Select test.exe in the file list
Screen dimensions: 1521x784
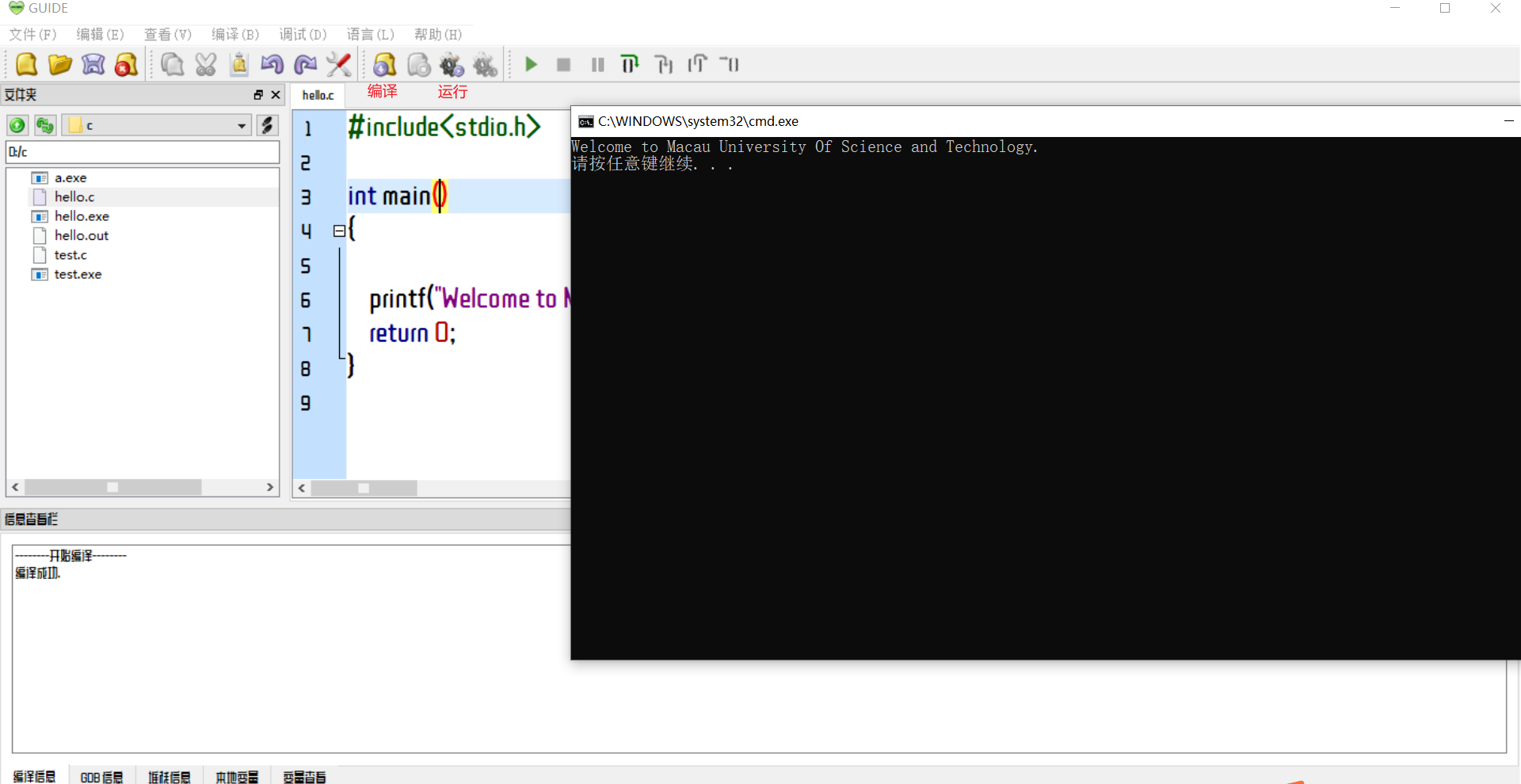(78, 275)
